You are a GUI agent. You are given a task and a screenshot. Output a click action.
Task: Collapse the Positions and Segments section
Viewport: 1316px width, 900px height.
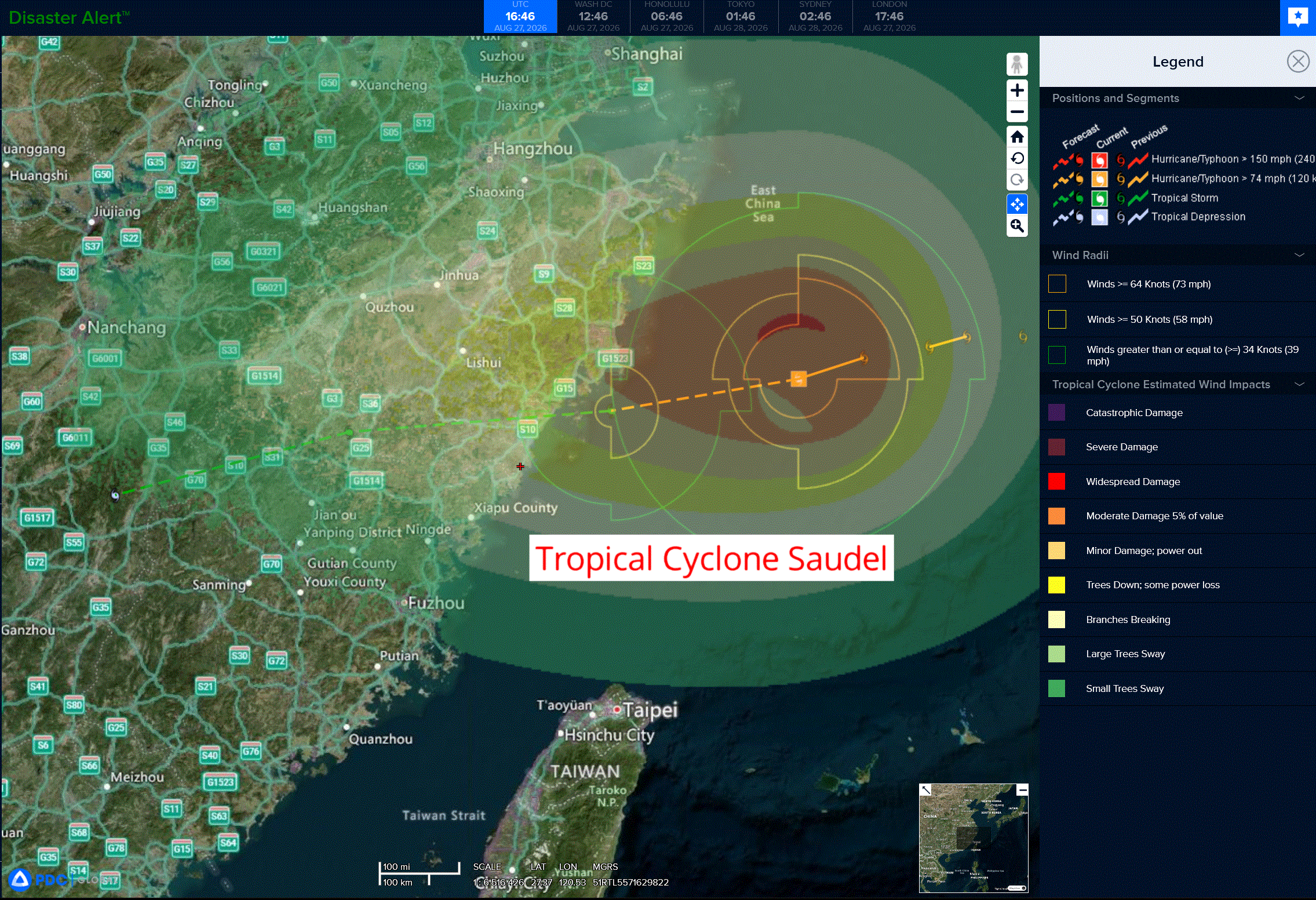point(1299,98)
